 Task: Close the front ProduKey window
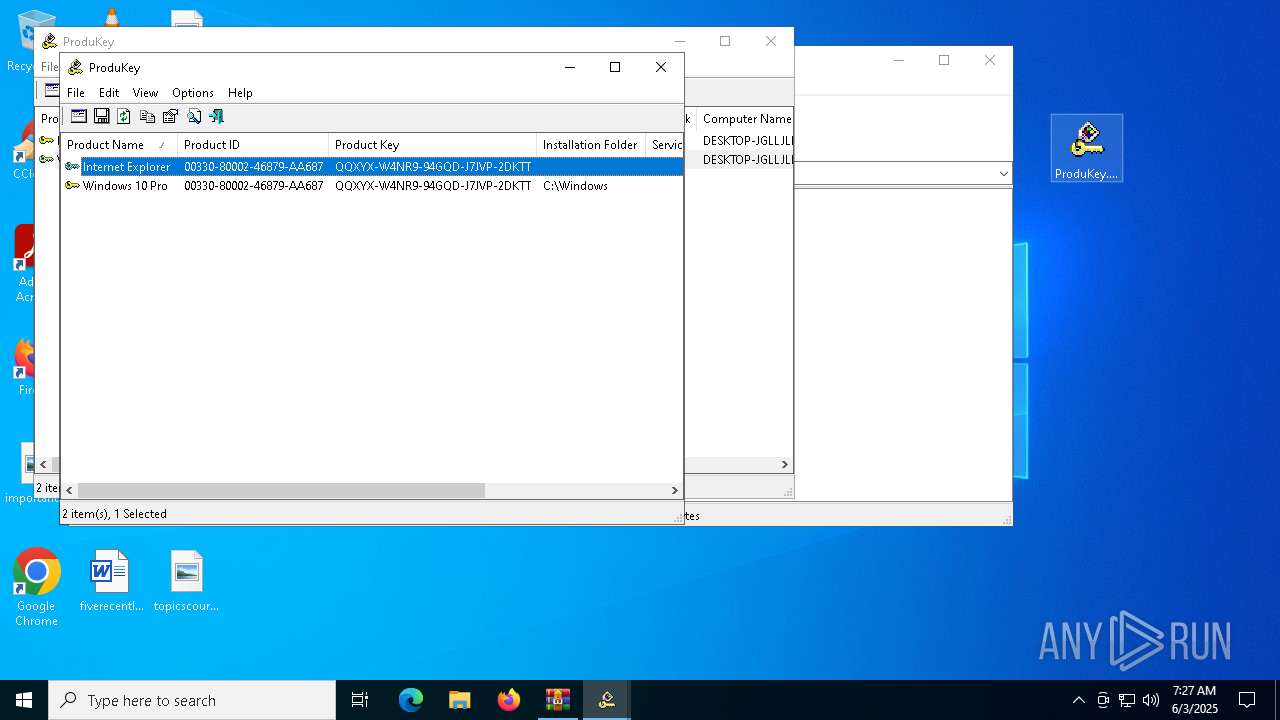(661, 67)
